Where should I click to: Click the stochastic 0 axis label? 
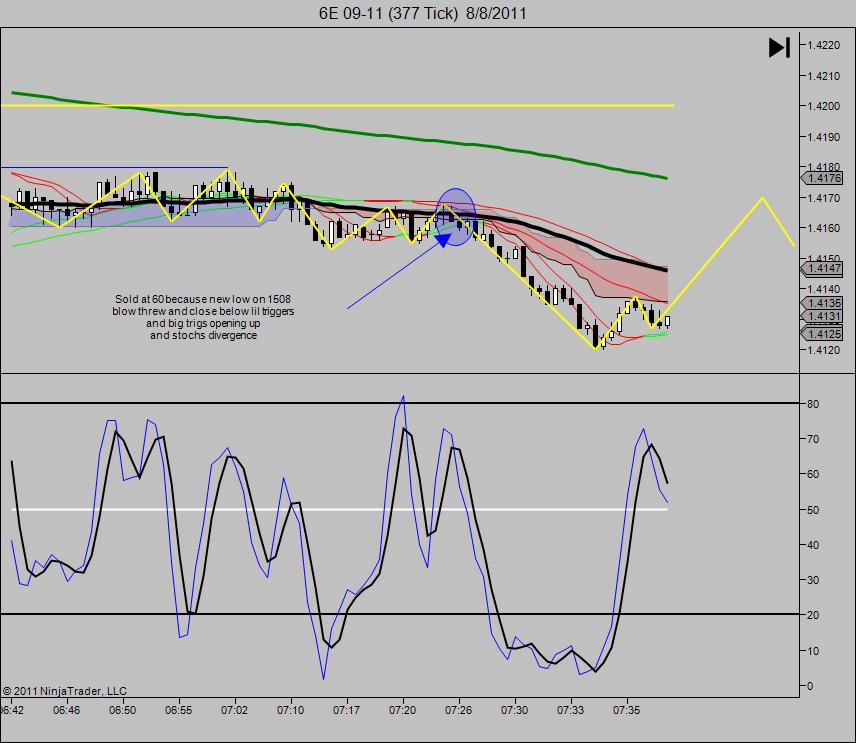point(810,686)
